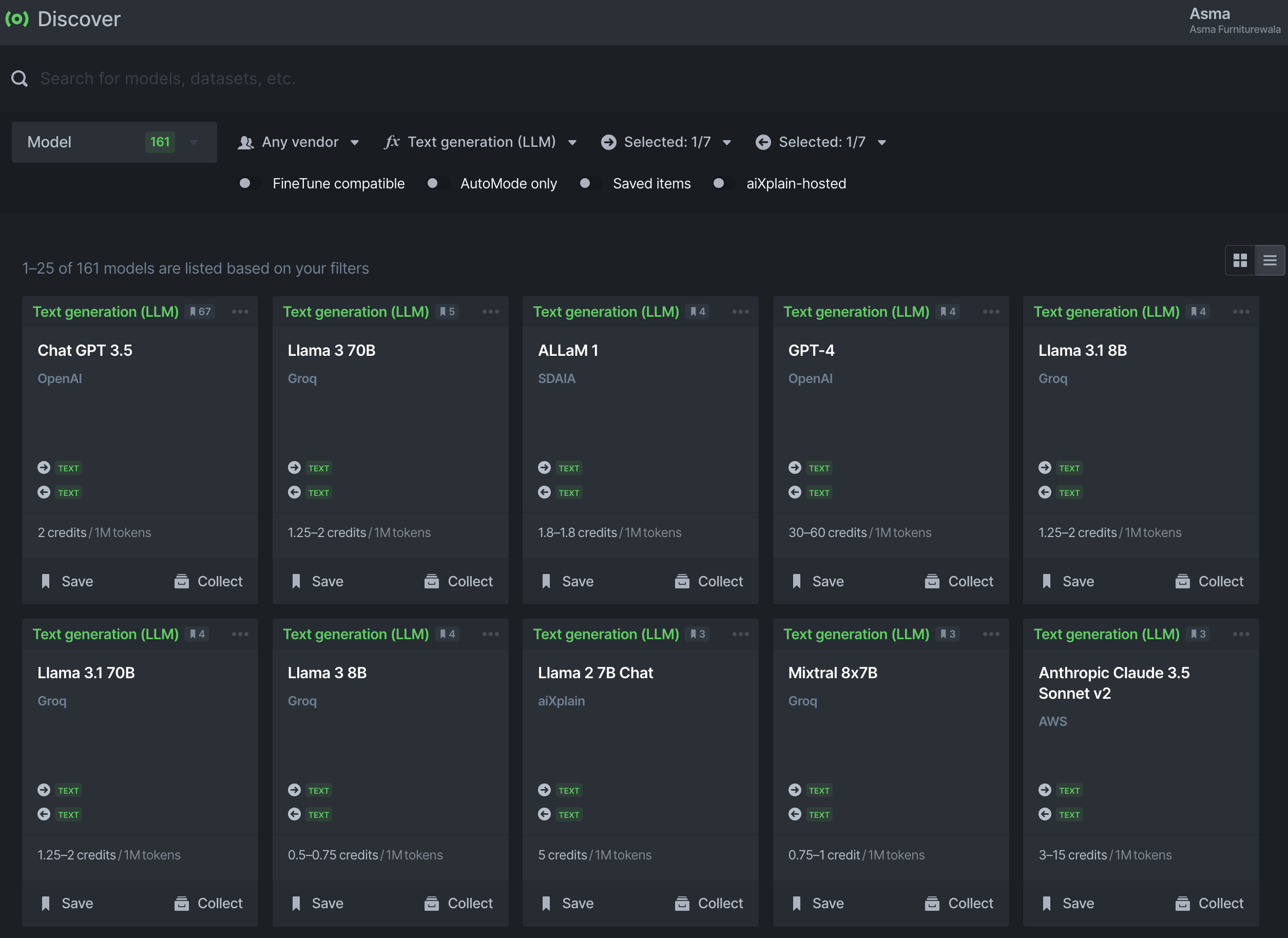This screenshot has width=1288, height=938.
Task: Open the Chat GPT 3.5 model title
Action: (85, 350)
